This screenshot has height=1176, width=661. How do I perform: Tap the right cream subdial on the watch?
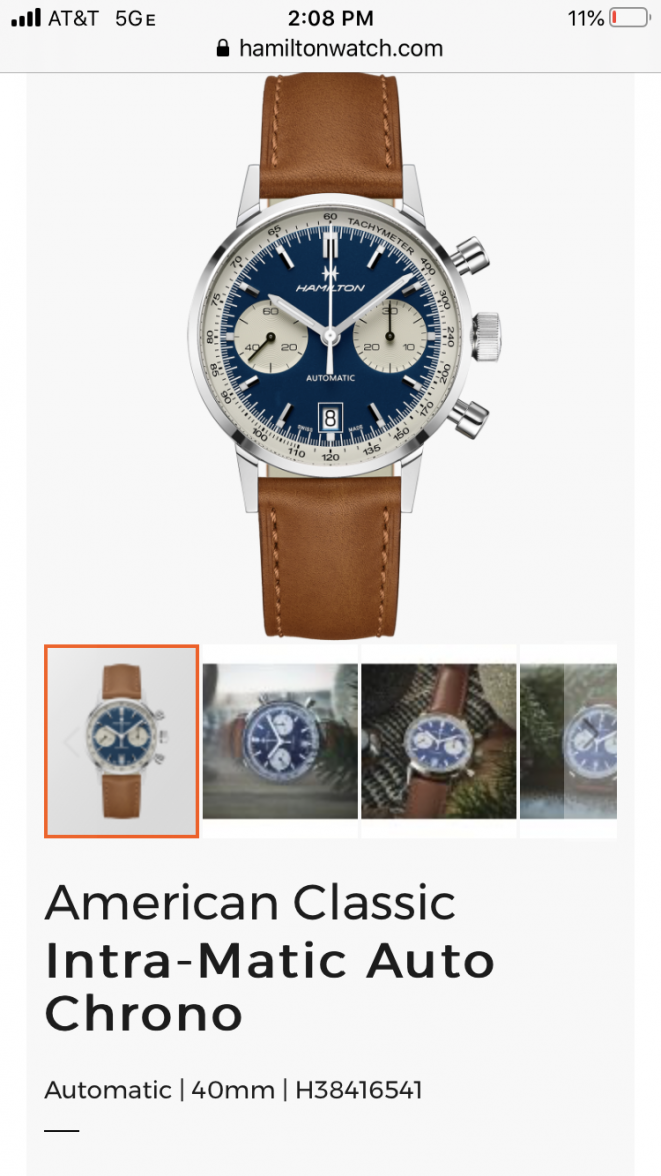(x=389, y=337)
